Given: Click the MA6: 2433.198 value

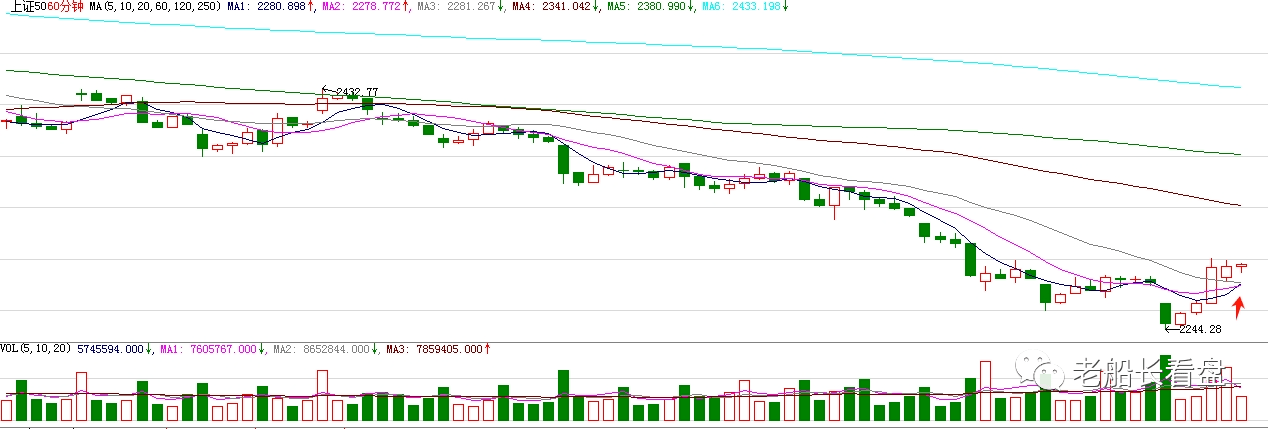Looking at the screenshot, I should pyautogui.click(x=742, y=6).
